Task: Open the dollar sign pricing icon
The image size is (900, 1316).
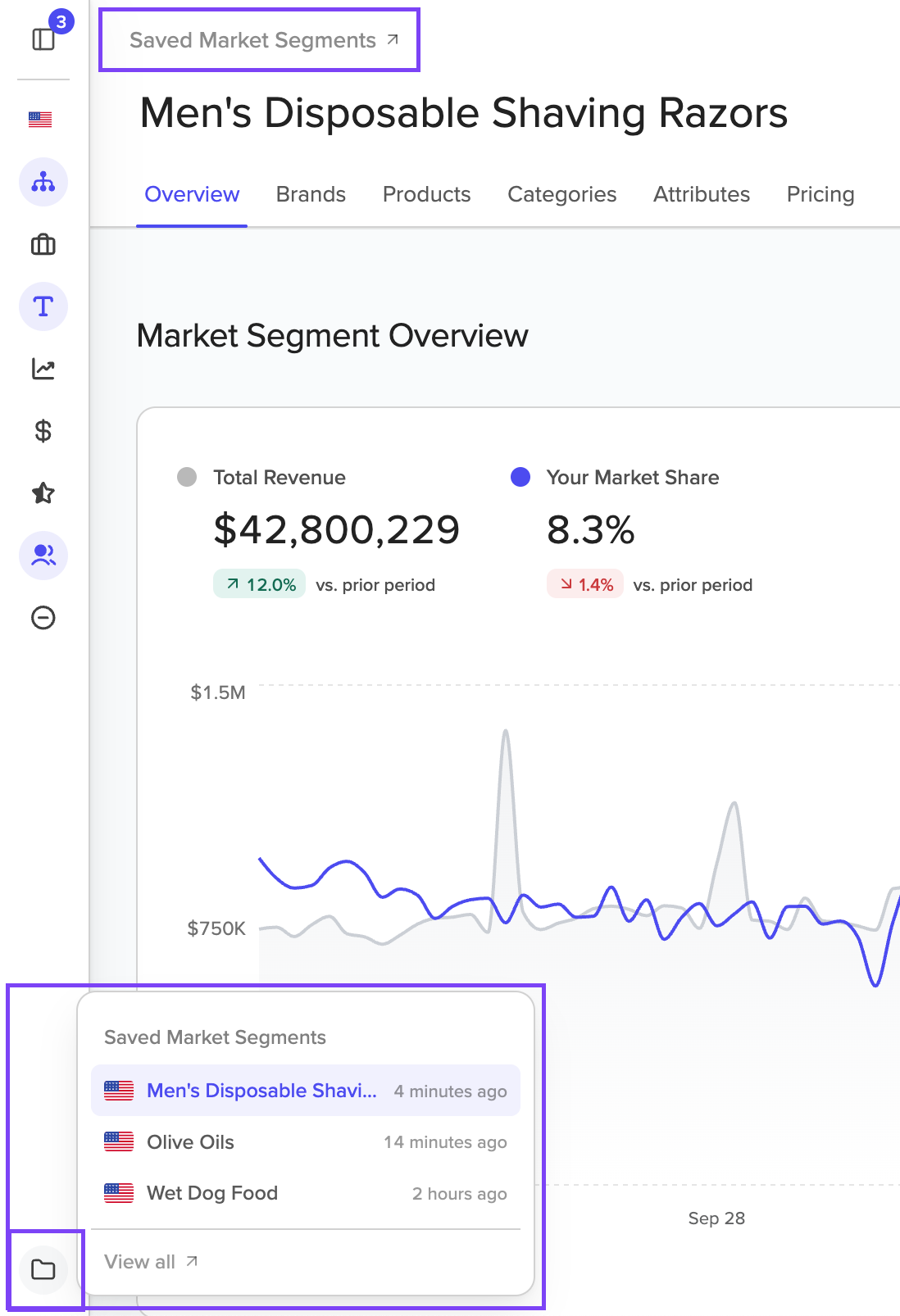Action: coord(43,431)
